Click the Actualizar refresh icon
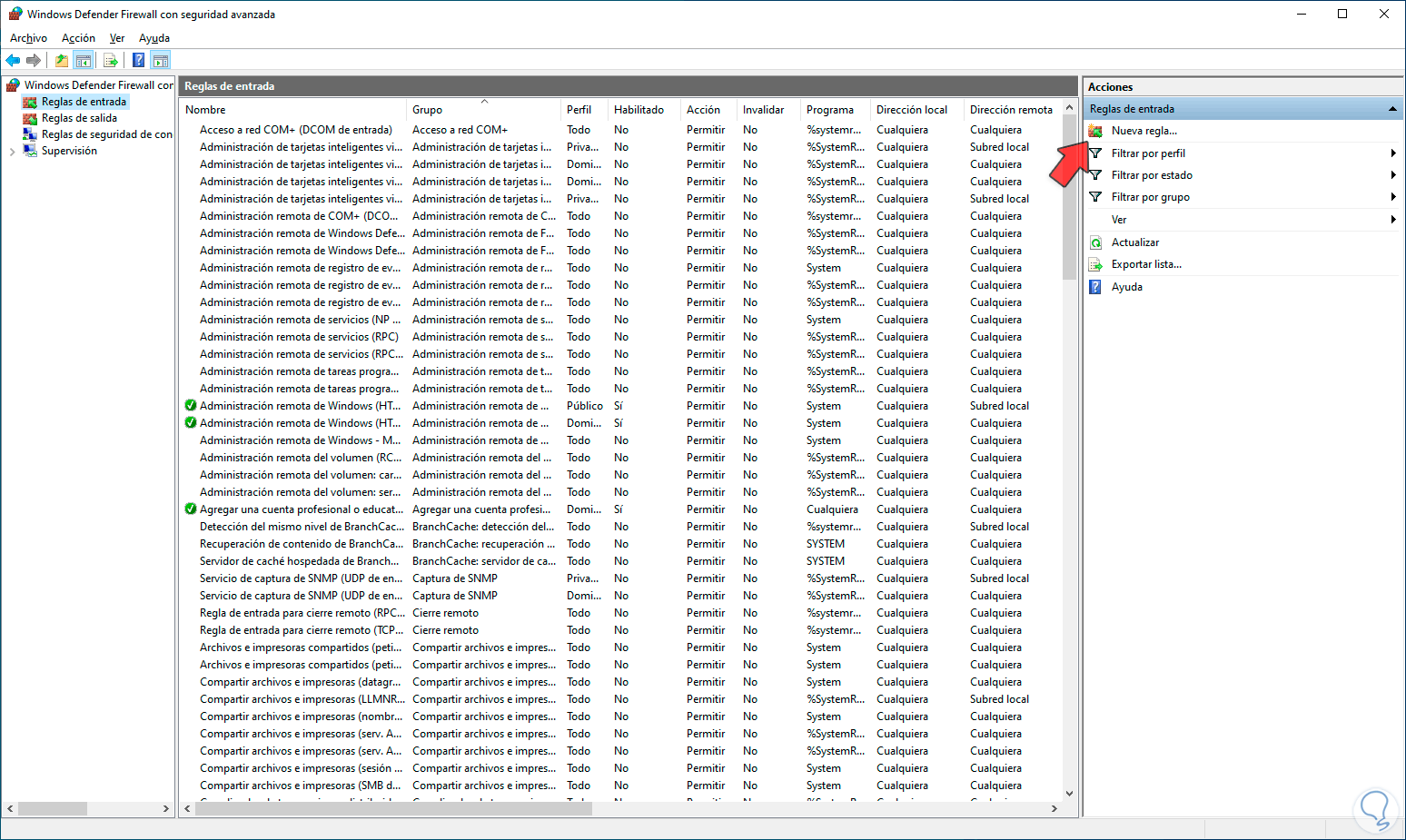This screenshot has height=840, width=1406. 1095,242
